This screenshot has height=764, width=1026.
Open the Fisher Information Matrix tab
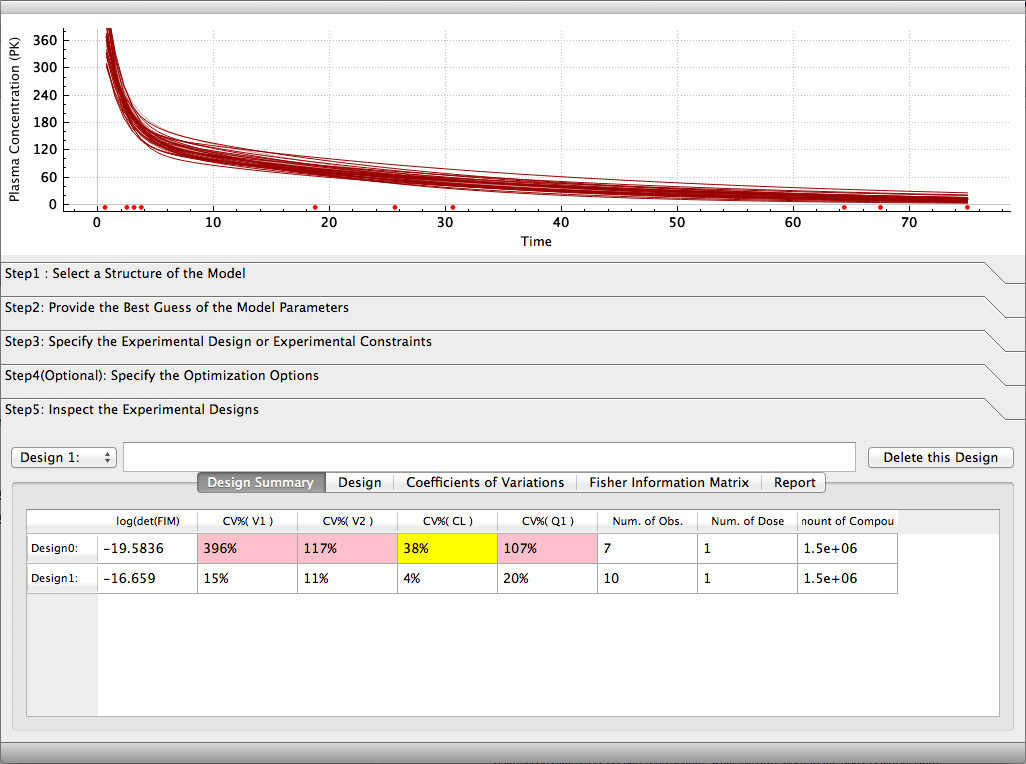669,482
